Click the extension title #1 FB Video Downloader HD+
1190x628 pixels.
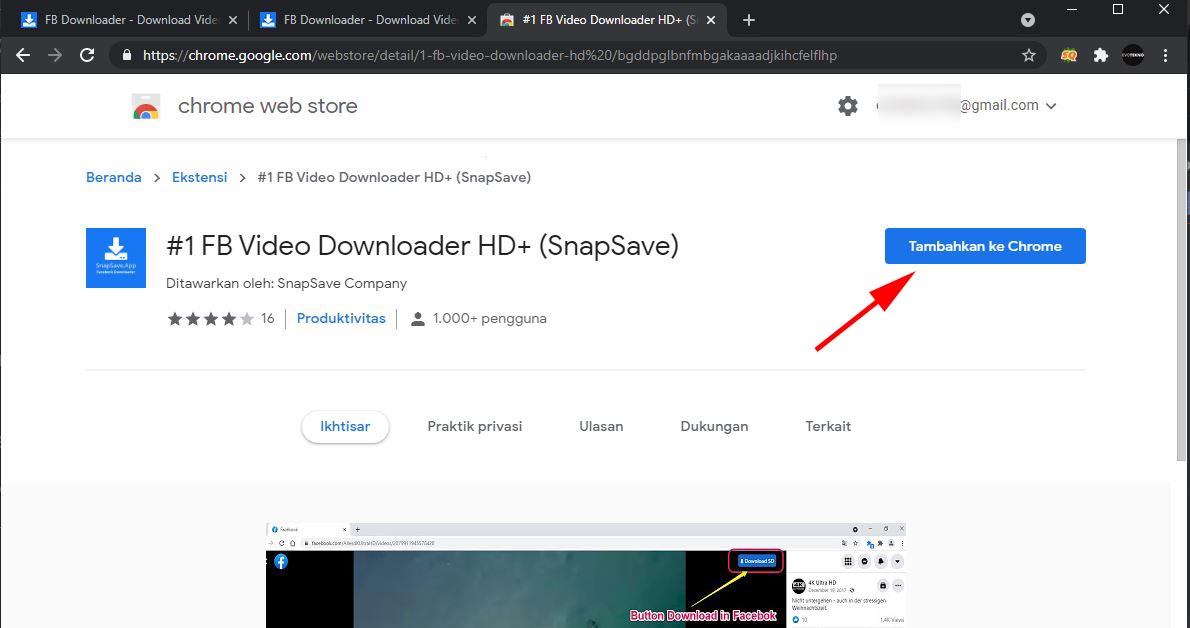click(x=422, y=246)
